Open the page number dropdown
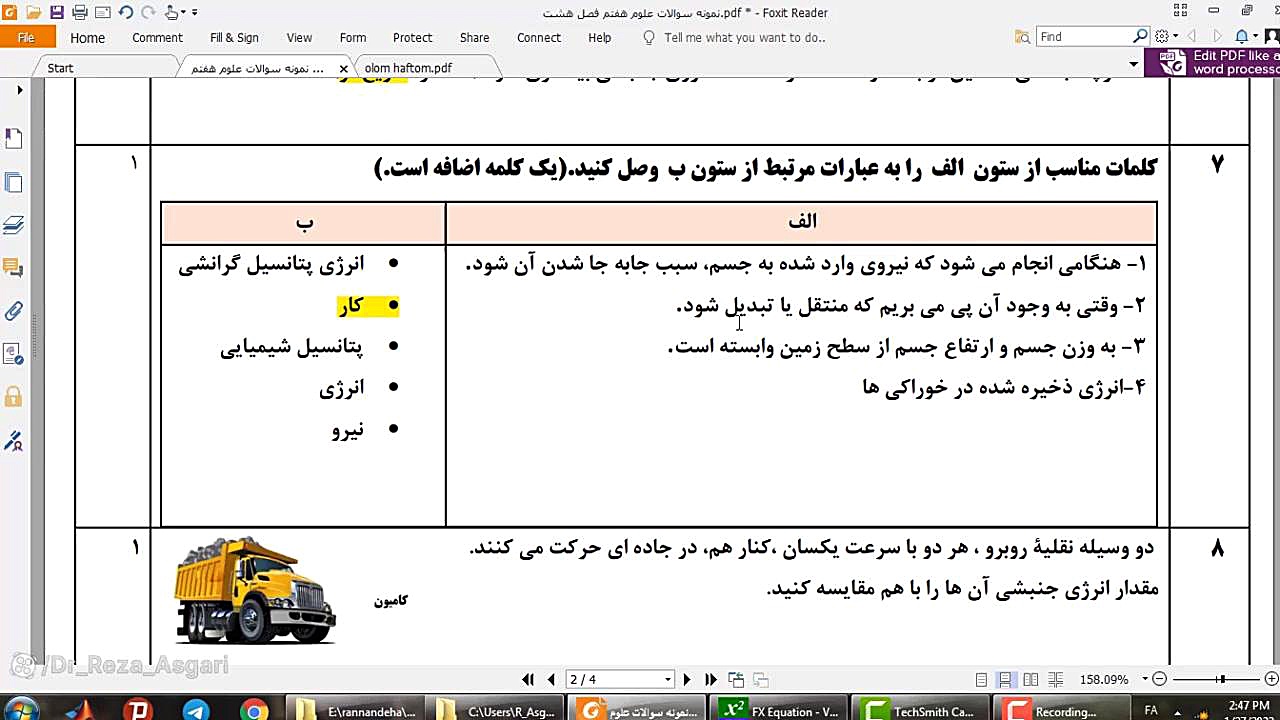Screen dimensions: 1280x720 click(668, 680)
